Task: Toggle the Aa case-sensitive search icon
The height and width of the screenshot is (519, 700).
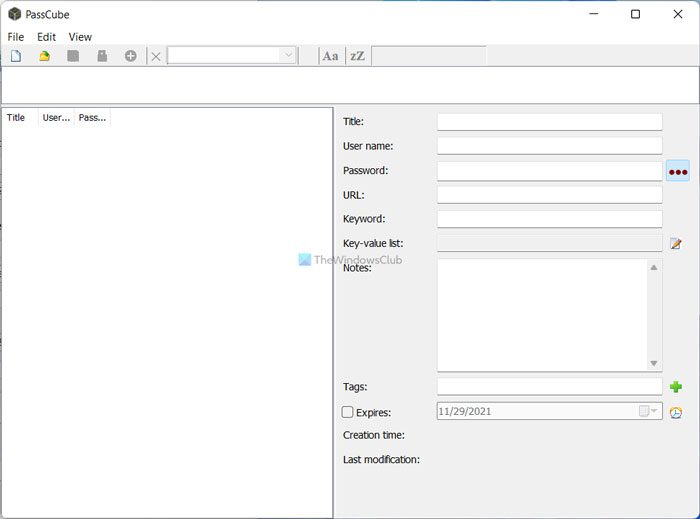Action: point(330,56)
